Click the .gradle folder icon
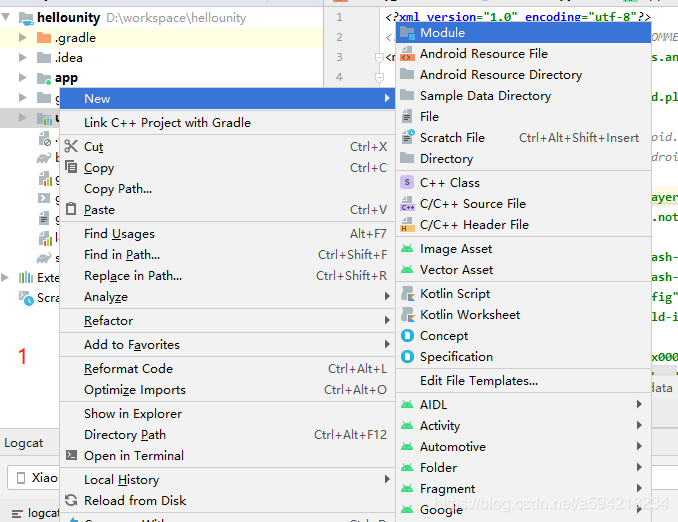The height and width of the screenshot is (522, 678). tap(44, 38)
